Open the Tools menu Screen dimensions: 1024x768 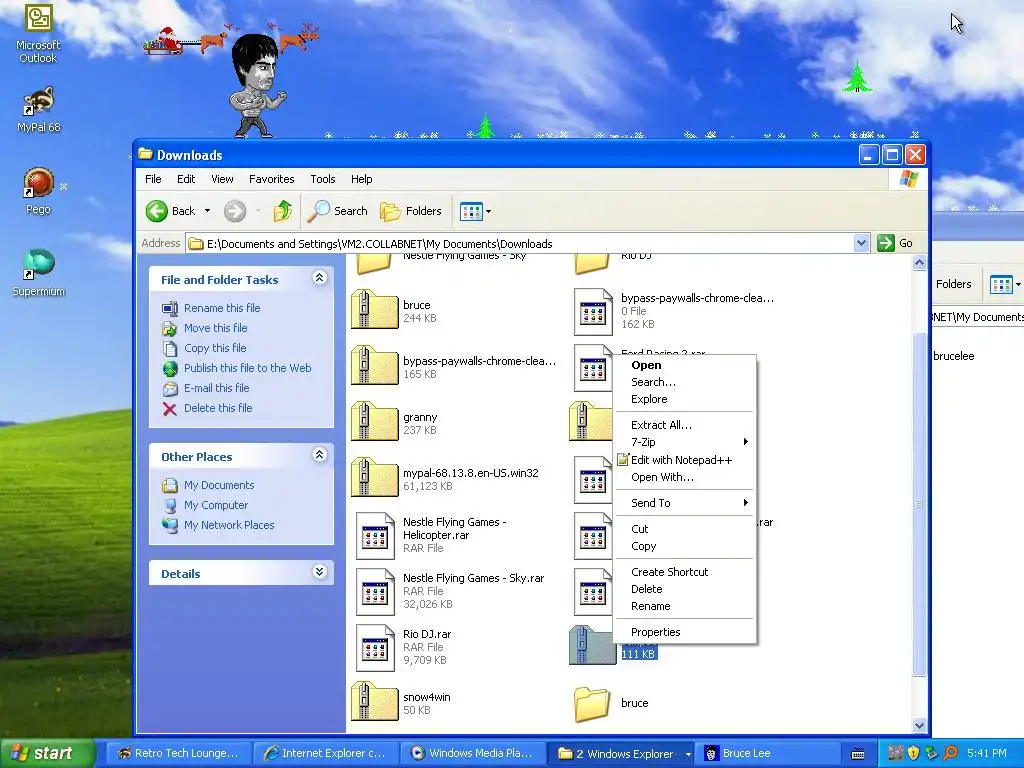(323, 179)
